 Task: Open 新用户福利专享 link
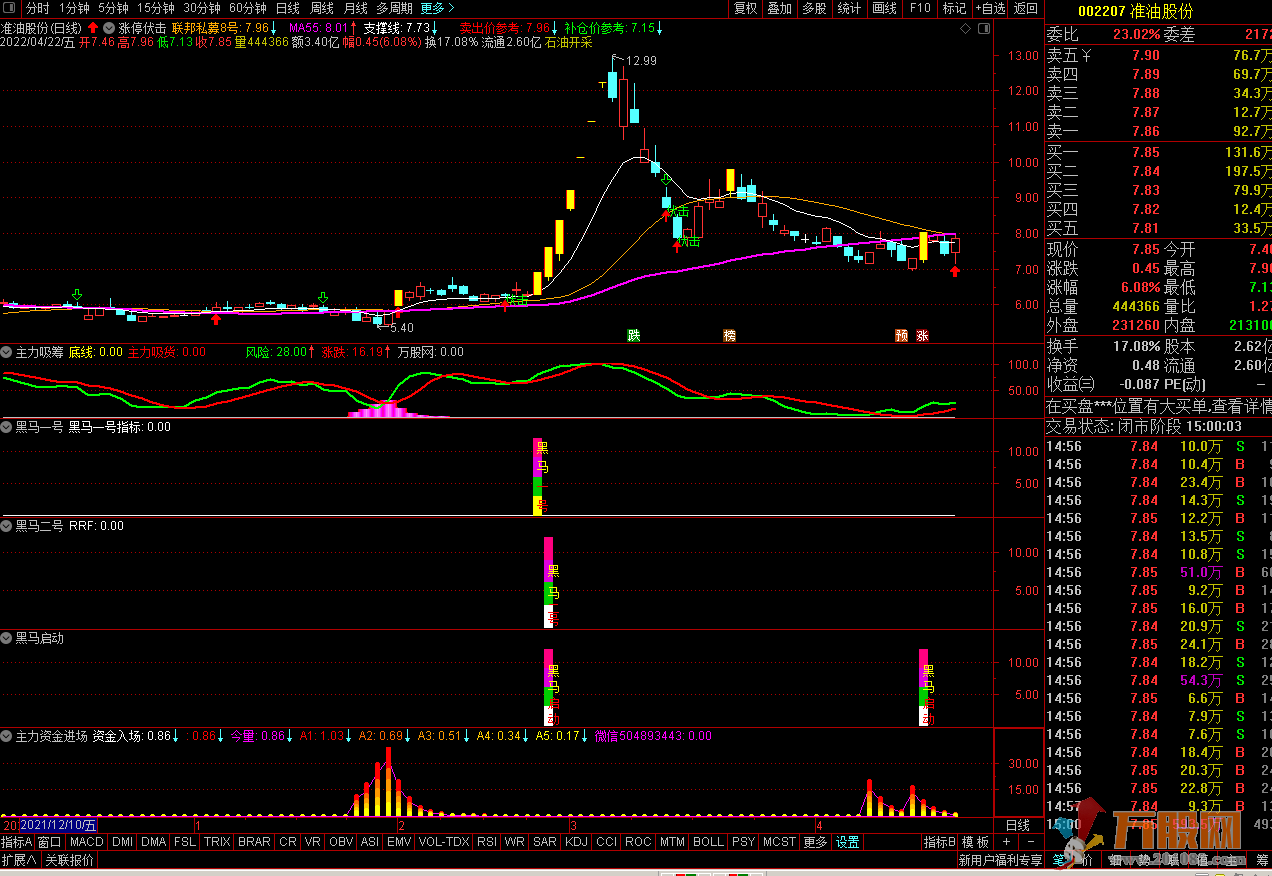(x=999, y=860)
